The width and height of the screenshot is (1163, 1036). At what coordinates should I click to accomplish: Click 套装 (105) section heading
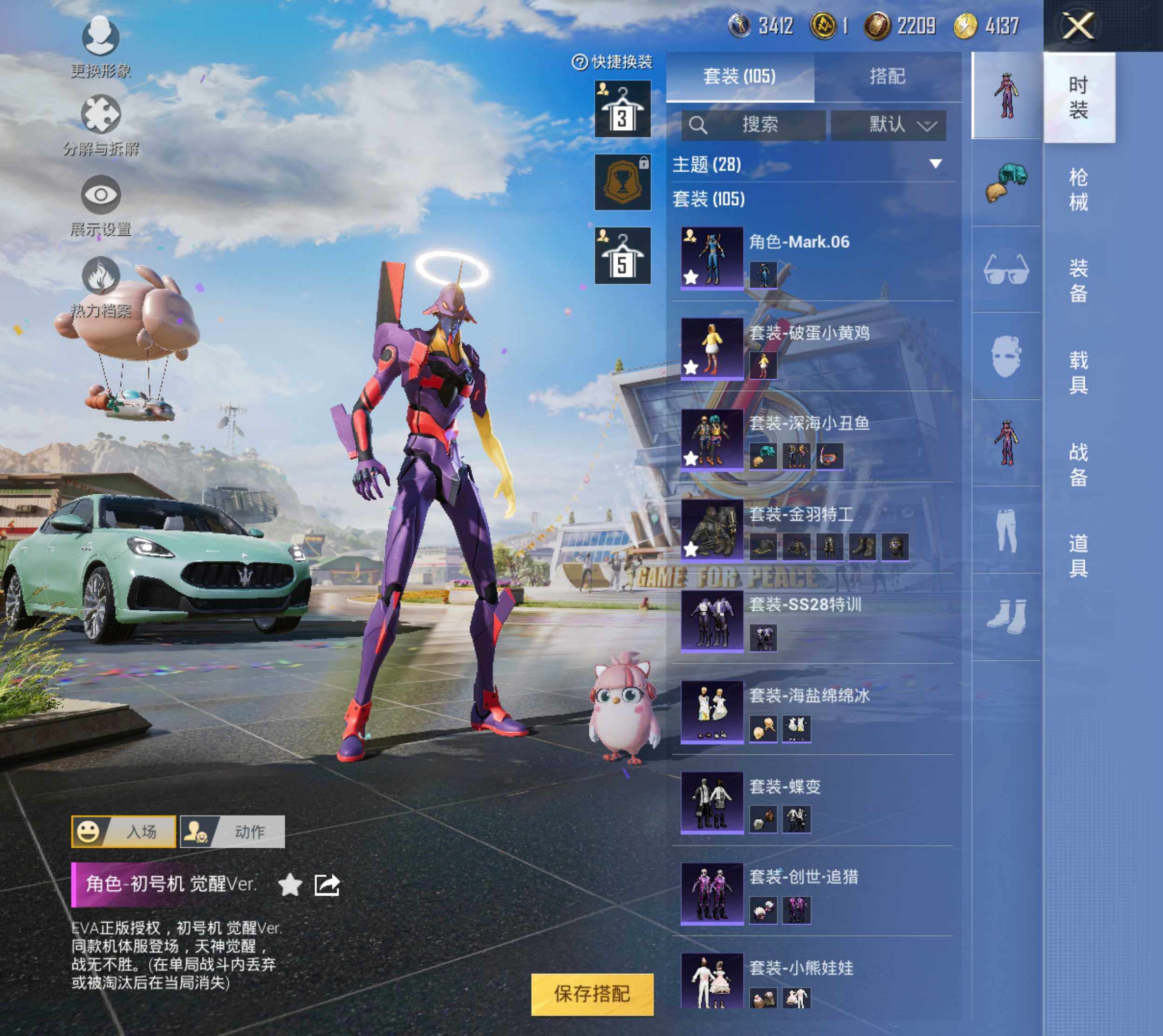pos(709,199)
